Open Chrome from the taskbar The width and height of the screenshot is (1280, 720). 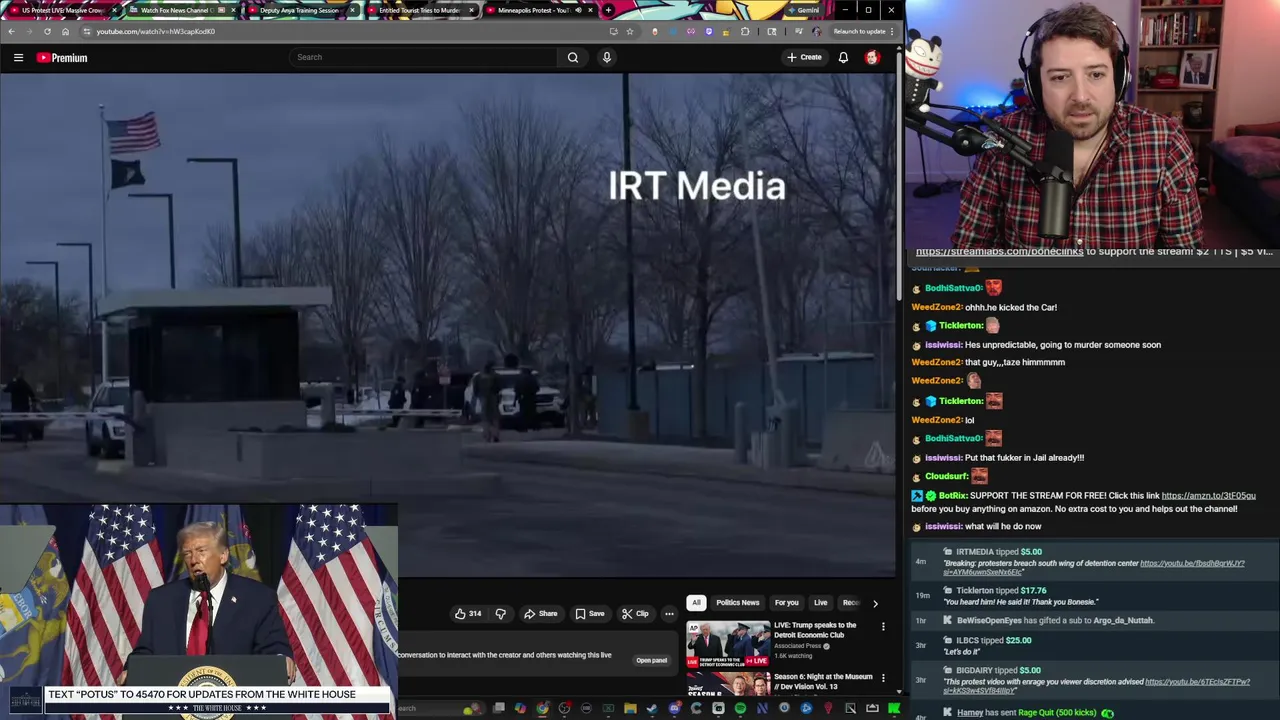(543, 709)
